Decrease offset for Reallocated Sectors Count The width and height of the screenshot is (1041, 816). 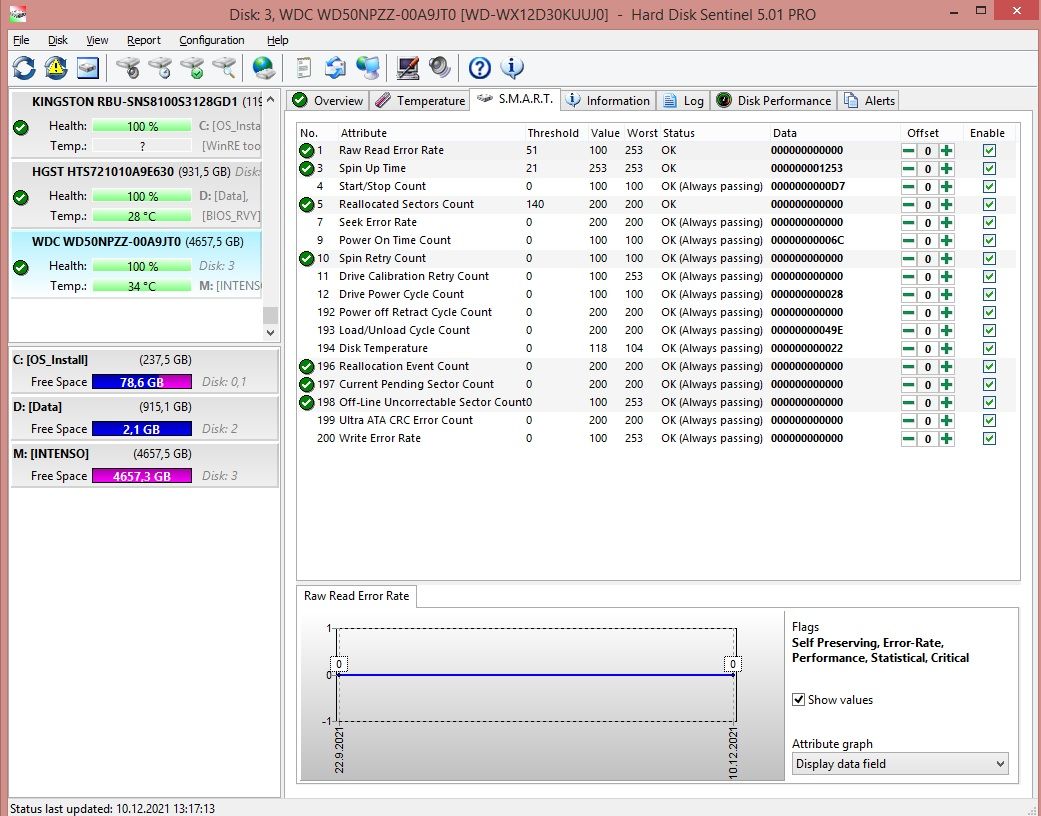point(908,204)
